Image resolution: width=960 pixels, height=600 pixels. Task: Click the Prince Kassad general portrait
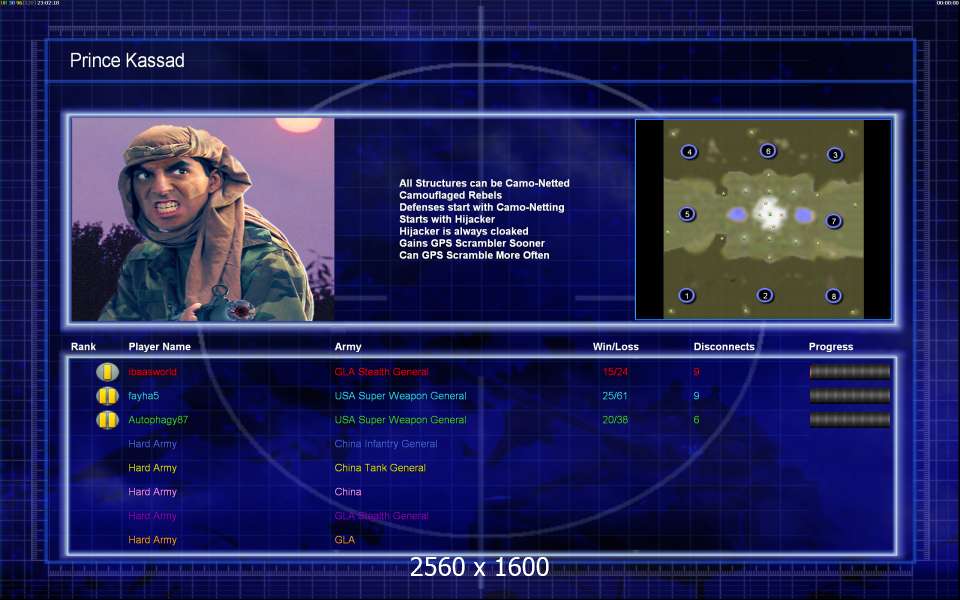coord(203,219)
